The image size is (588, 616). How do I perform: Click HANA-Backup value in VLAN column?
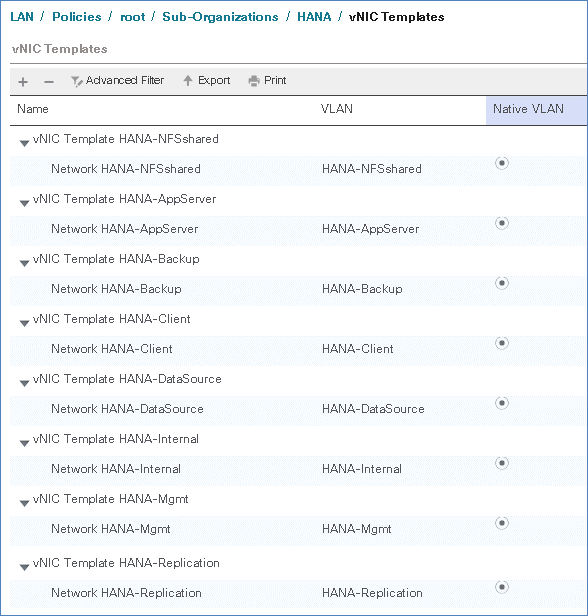click(x=362, y=290)
